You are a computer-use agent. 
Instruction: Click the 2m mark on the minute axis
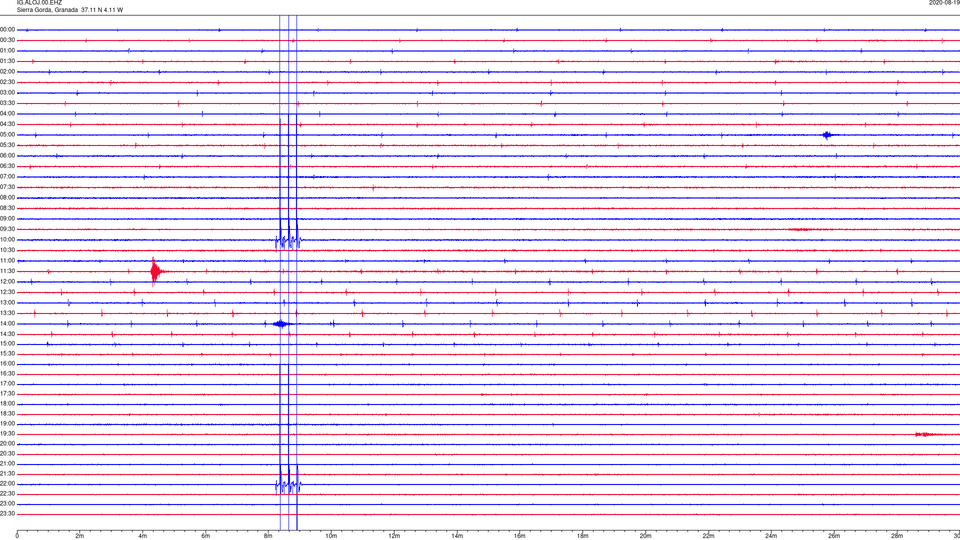pyautogui.click(x=80, y=536)
